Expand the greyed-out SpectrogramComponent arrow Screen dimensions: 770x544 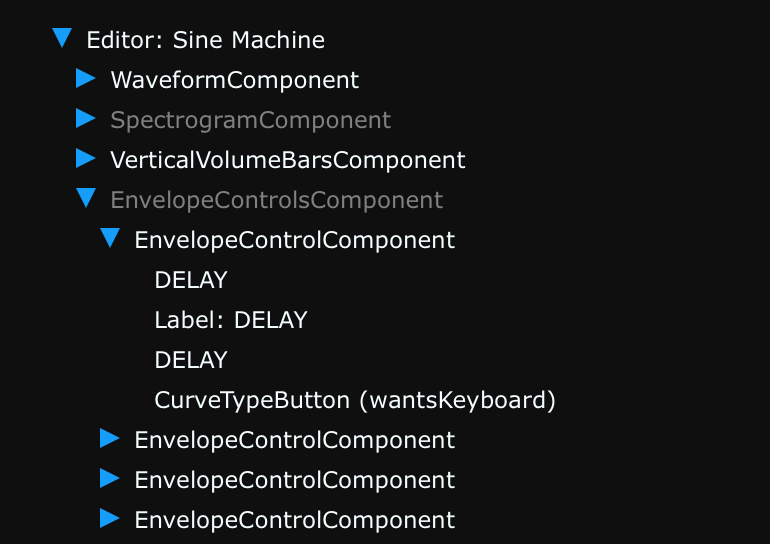tap(85, 118)
